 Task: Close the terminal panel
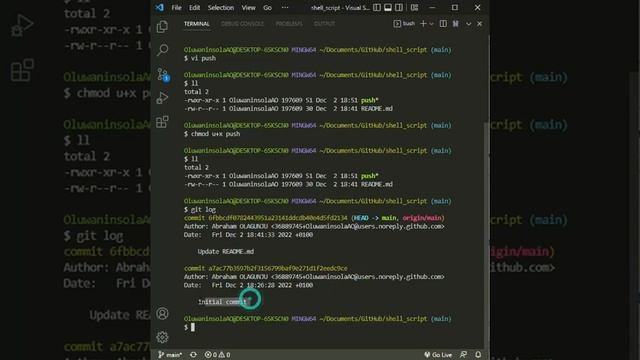pos(480,24)
